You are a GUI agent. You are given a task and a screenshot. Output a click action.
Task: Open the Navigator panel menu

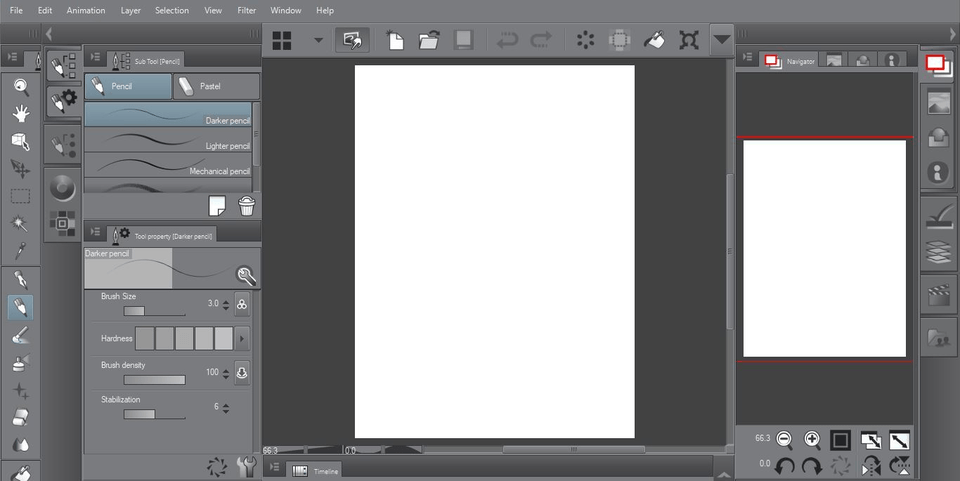pos(747,58)
